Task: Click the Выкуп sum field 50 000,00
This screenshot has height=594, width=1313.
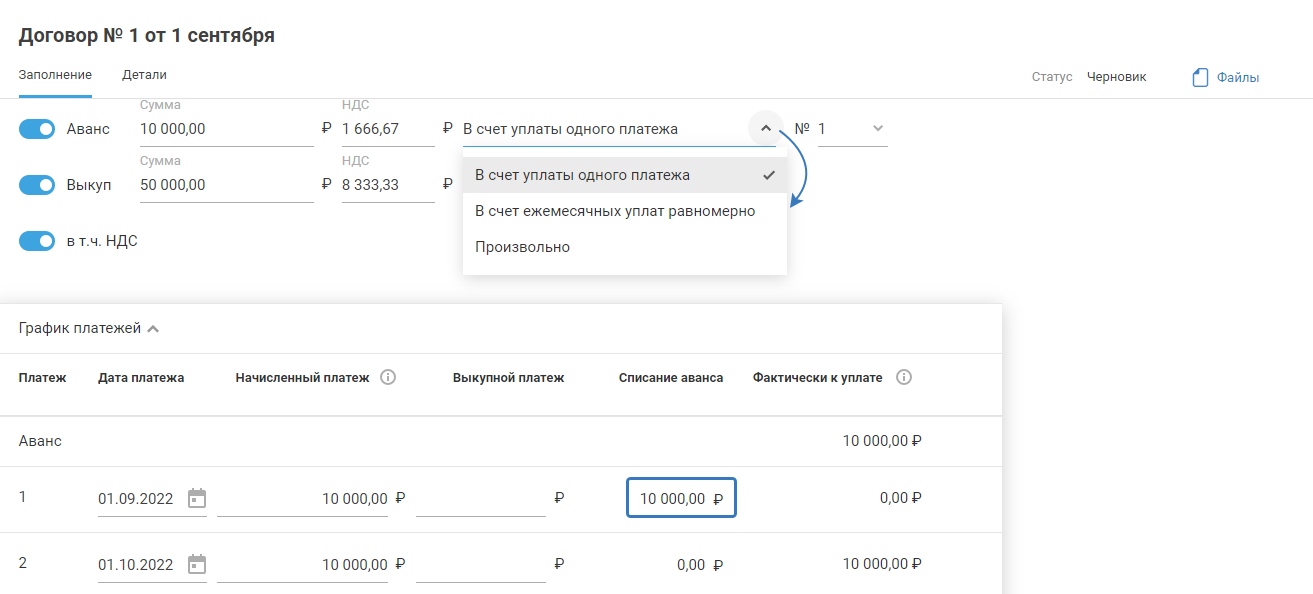Action: [226, 185]
